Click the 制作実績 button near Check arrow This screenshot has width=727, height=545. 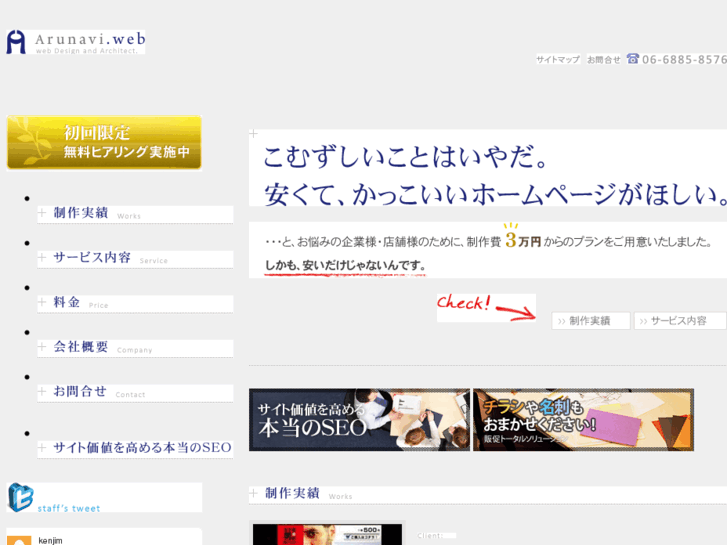tap(591, 321)
